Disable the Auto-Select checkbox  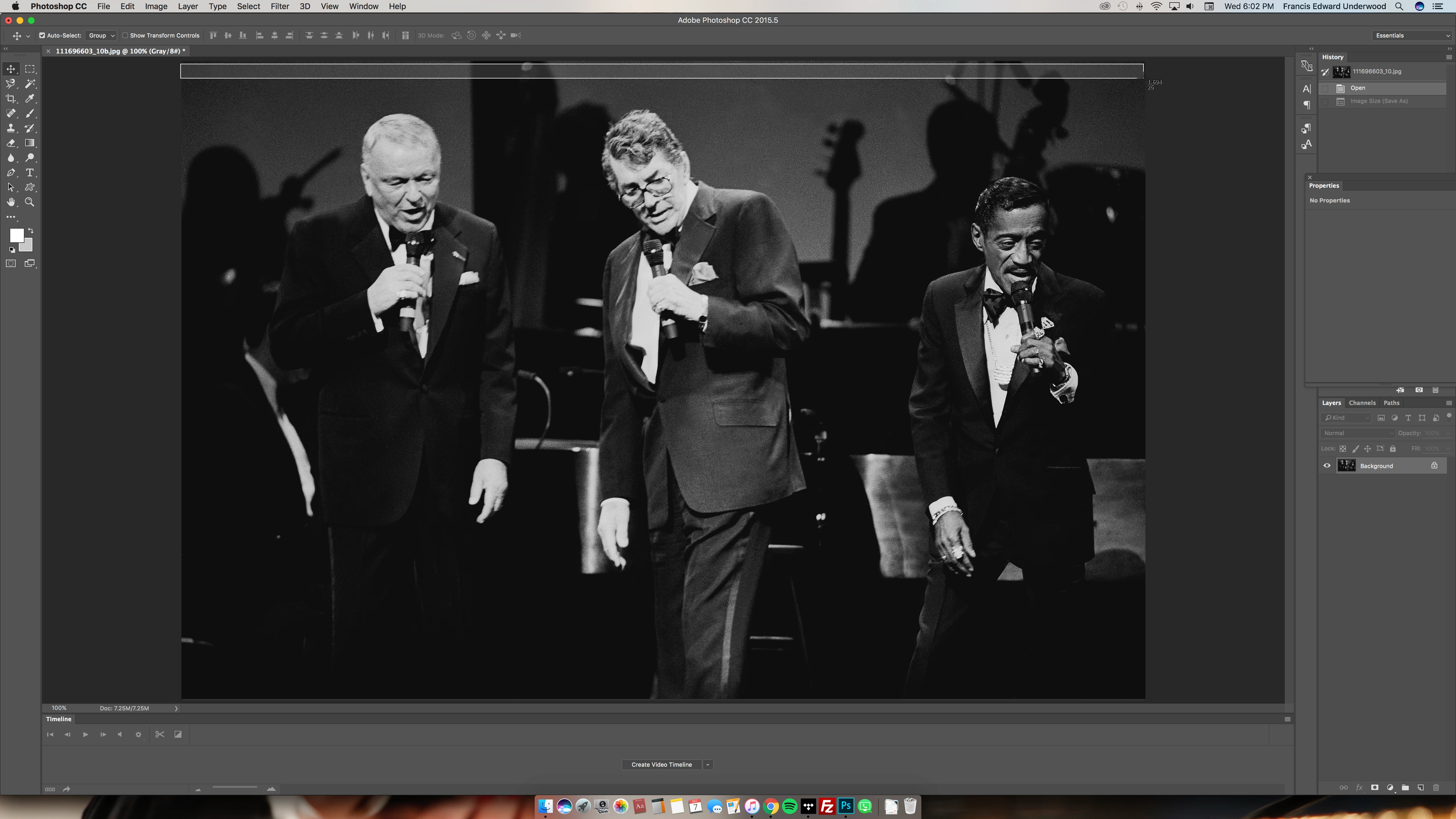[42, 35]
